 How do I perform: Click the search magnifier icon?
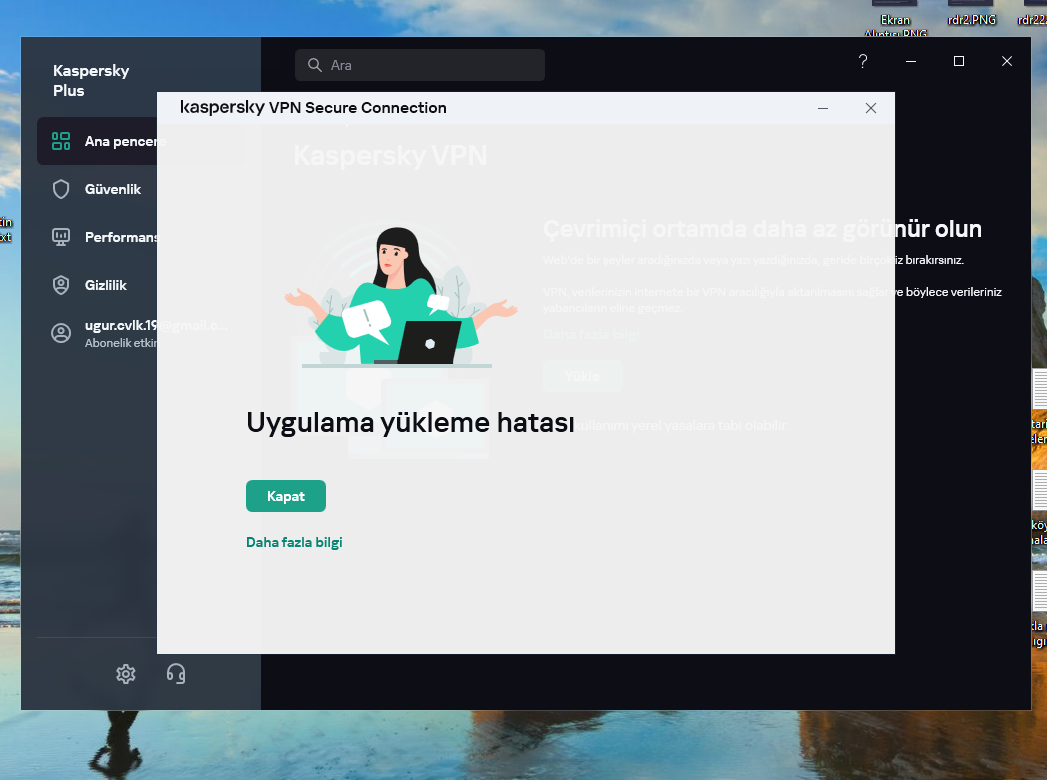pos(315,65)
